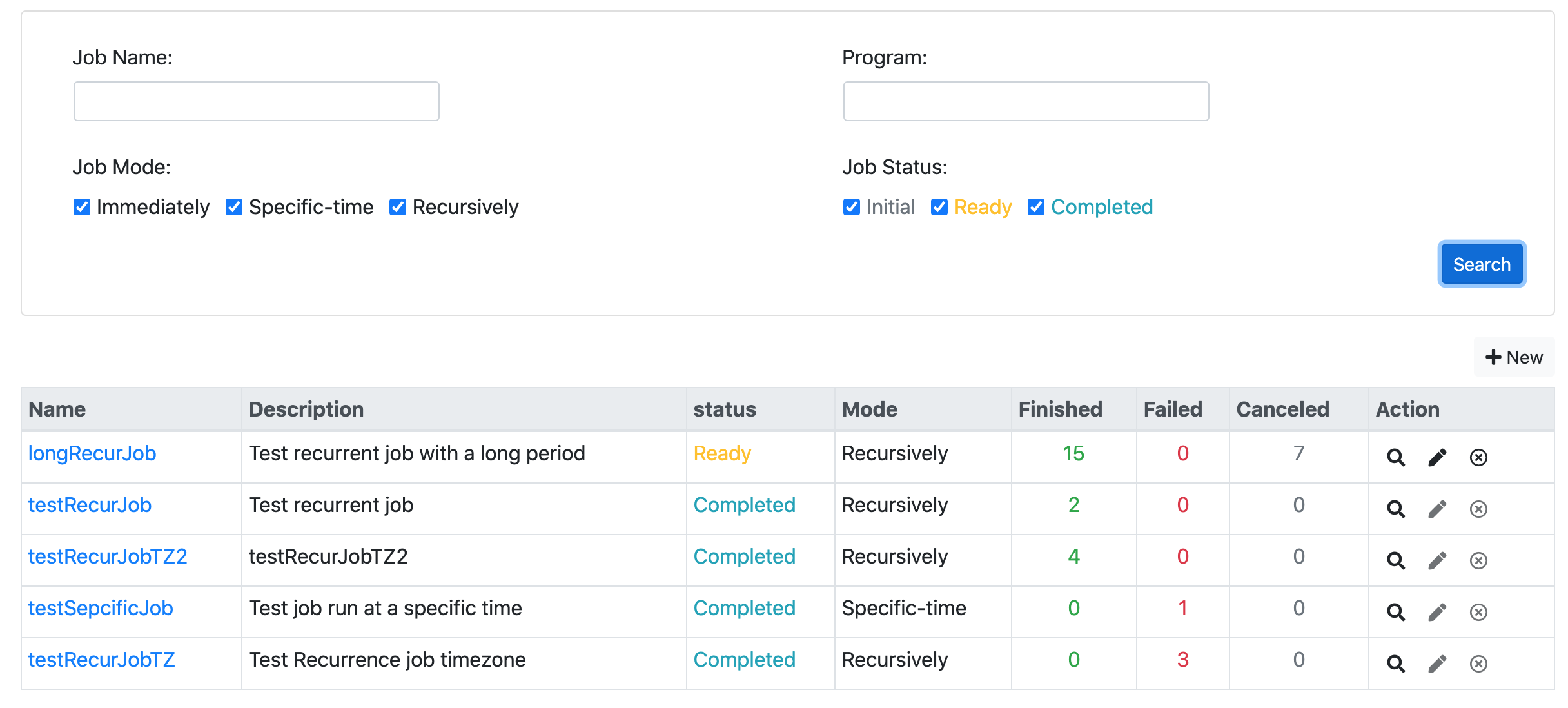Click pencil icon for testSepcificJob row
This screenshot has height=708, width=1568.
click(1437, 612)
